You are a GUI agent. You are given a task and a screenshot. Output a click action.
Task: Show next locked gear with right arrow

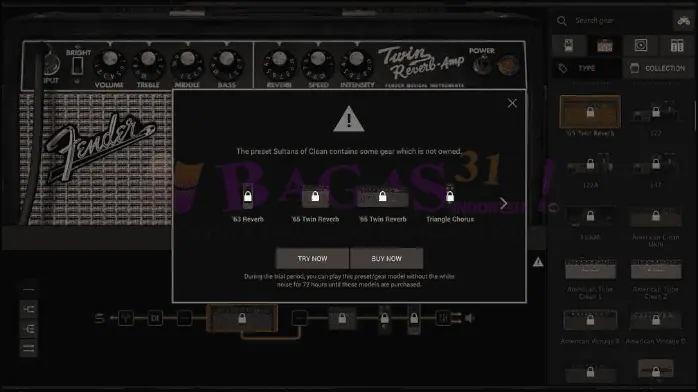click(x=503, y=203)
